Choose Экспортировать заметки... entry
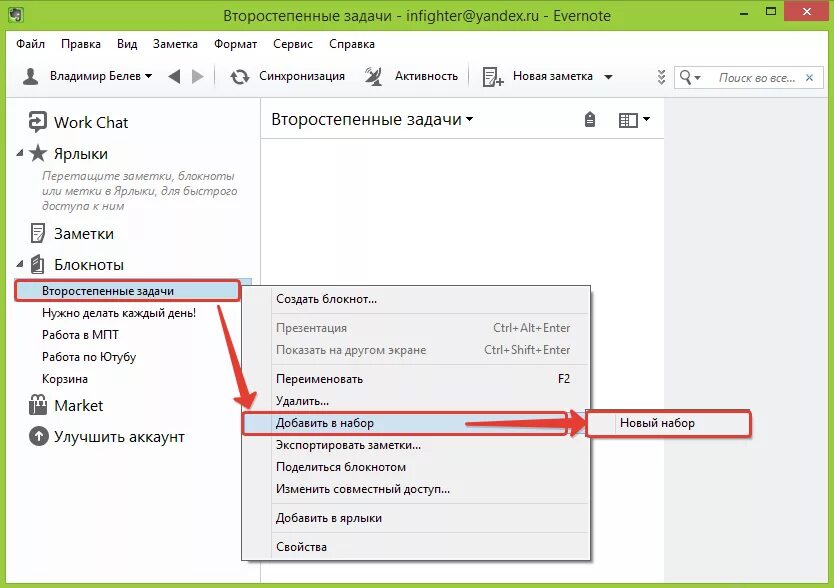 pos(416,445)
